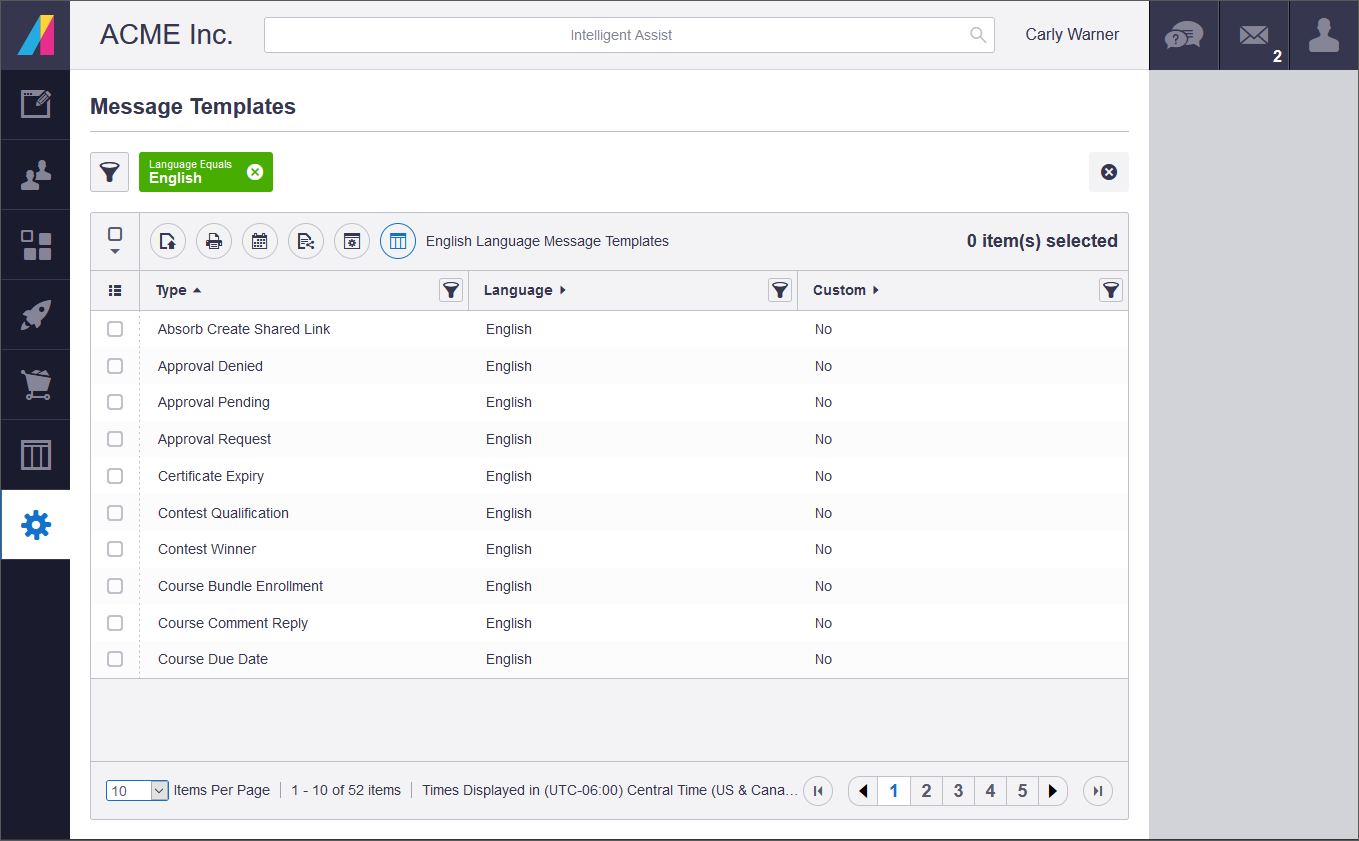
Task: Open the Reports section from the sidebar
Action: pos(35,454)
